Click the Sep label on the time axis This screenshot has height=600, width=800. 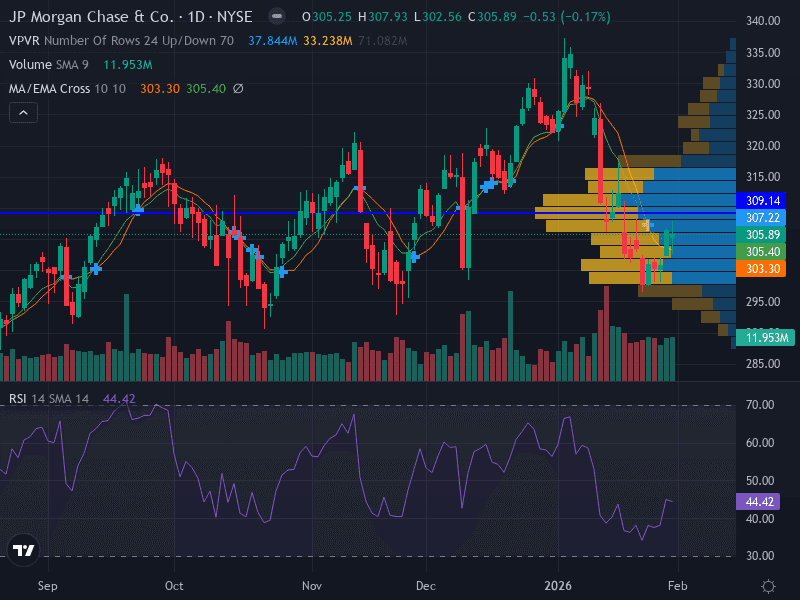click(47, 586)
